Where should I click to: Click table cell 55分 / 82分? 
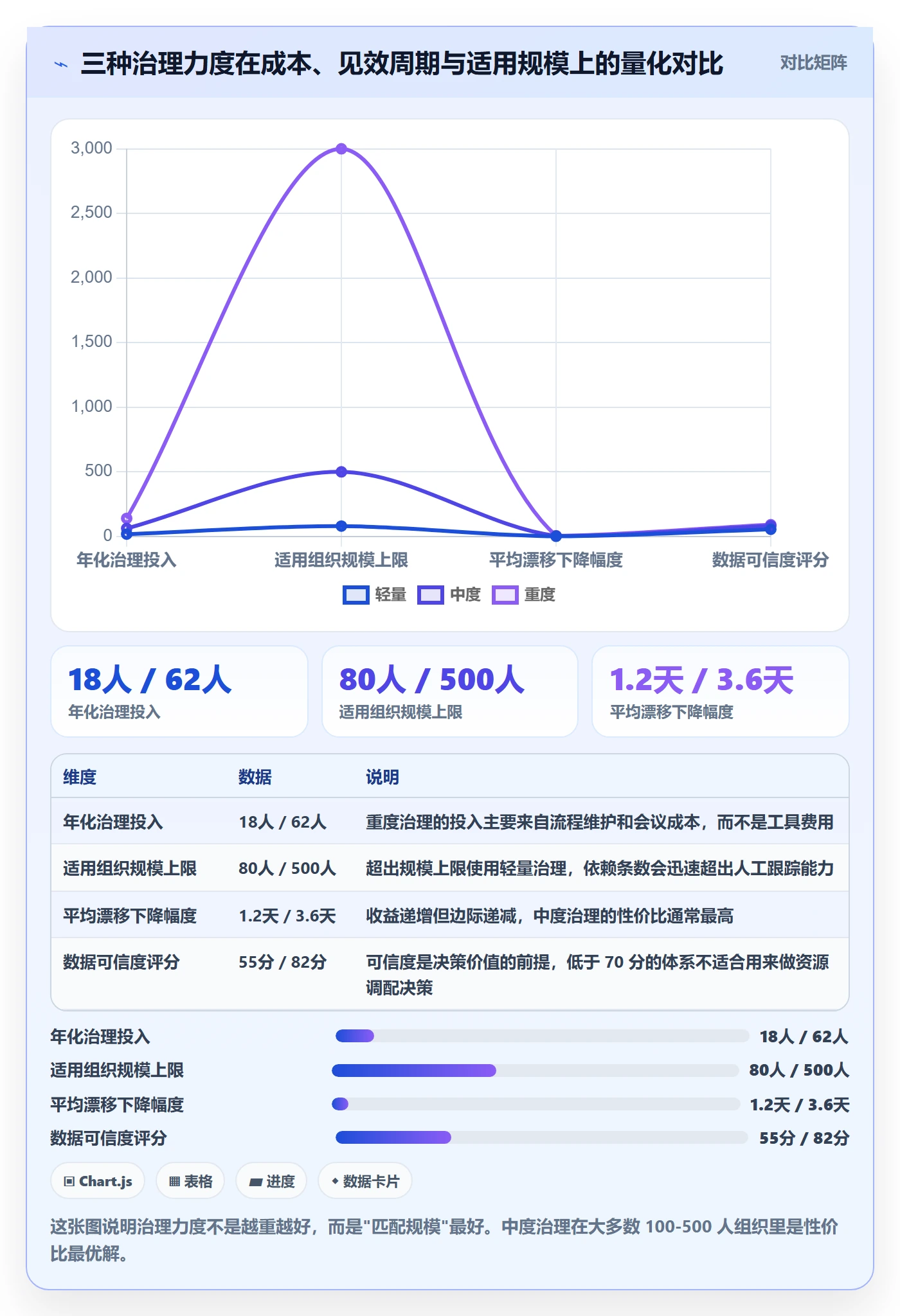tap(283, 962)
